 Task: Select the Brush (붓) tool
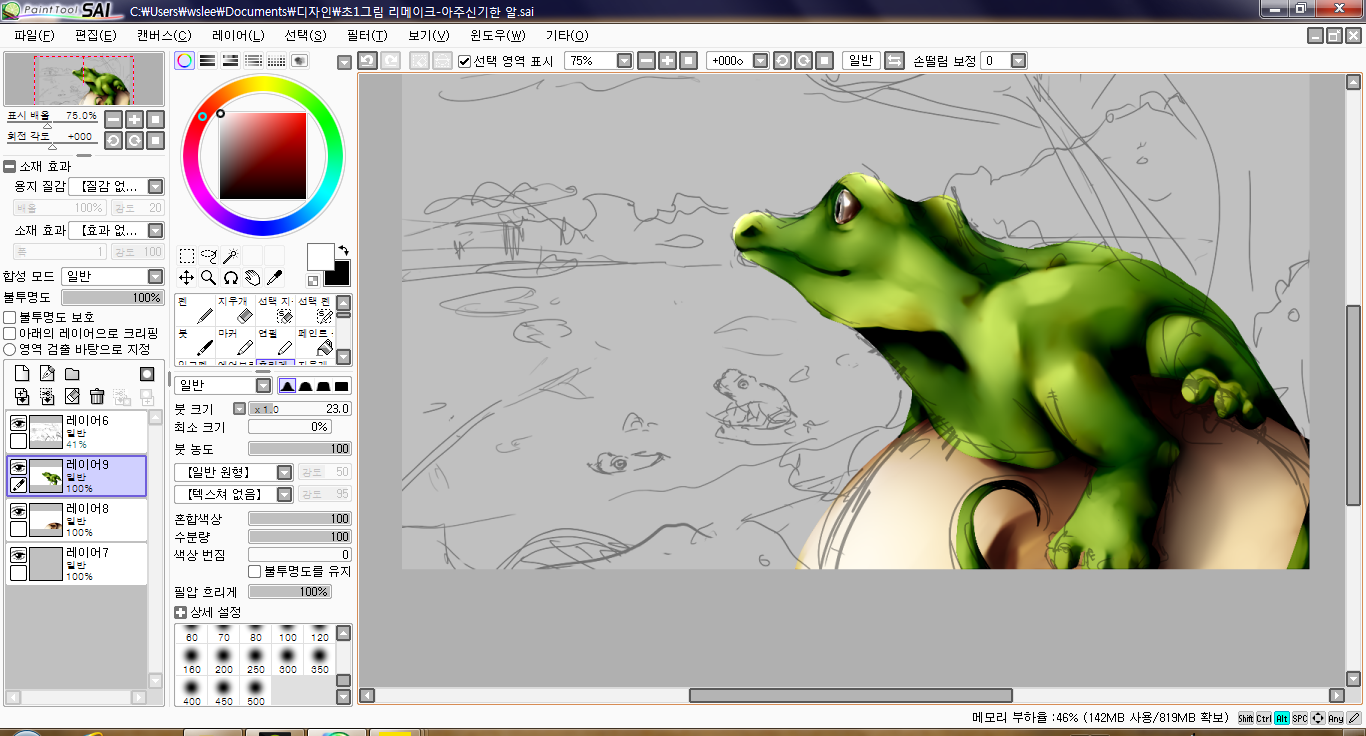point(195,342)
